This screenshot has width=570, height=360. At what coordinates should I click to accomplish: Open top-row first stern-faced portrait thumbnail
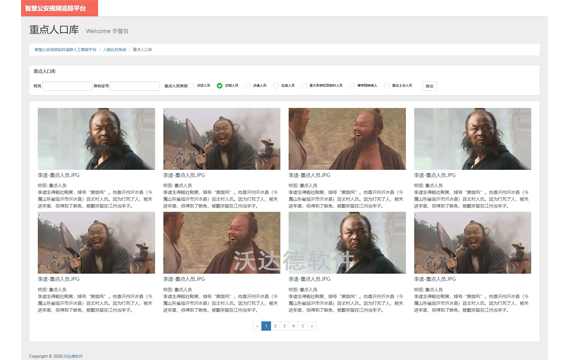click(96, 139)
